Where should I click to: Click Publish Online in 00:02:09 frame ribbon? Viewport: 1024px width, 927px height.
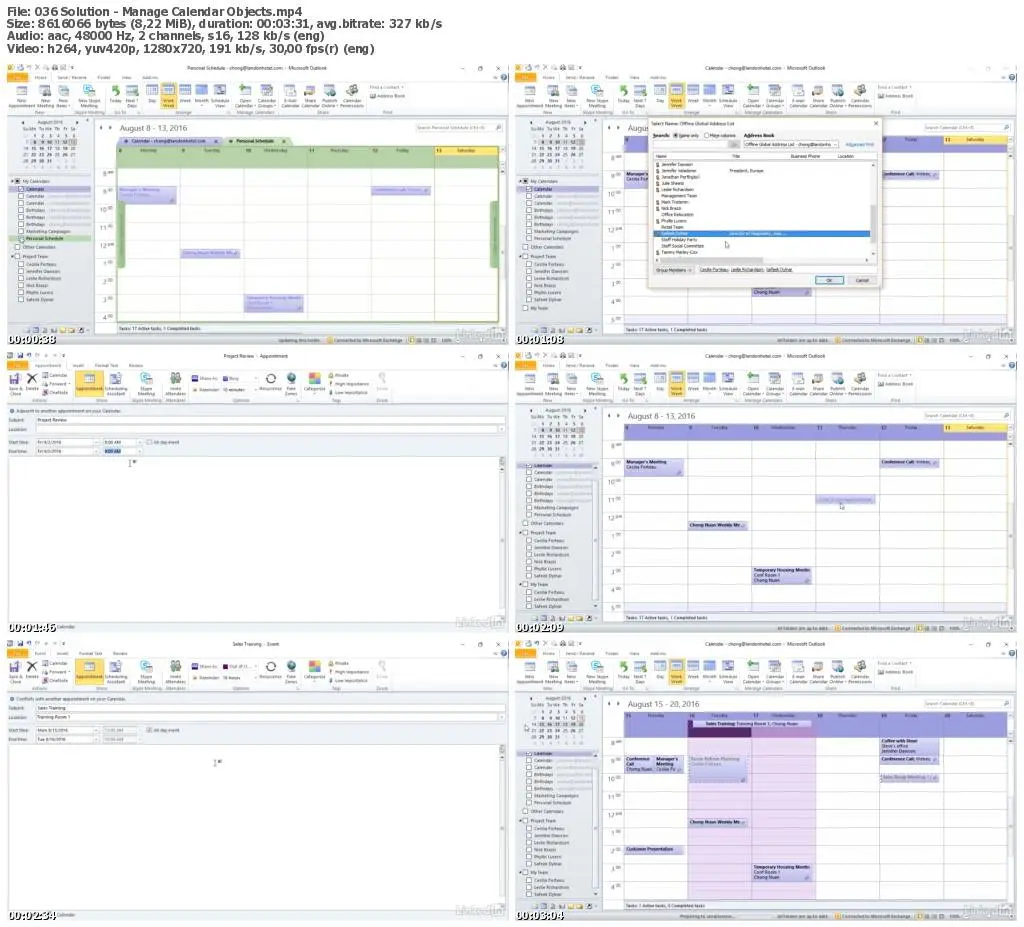[838, 383]
